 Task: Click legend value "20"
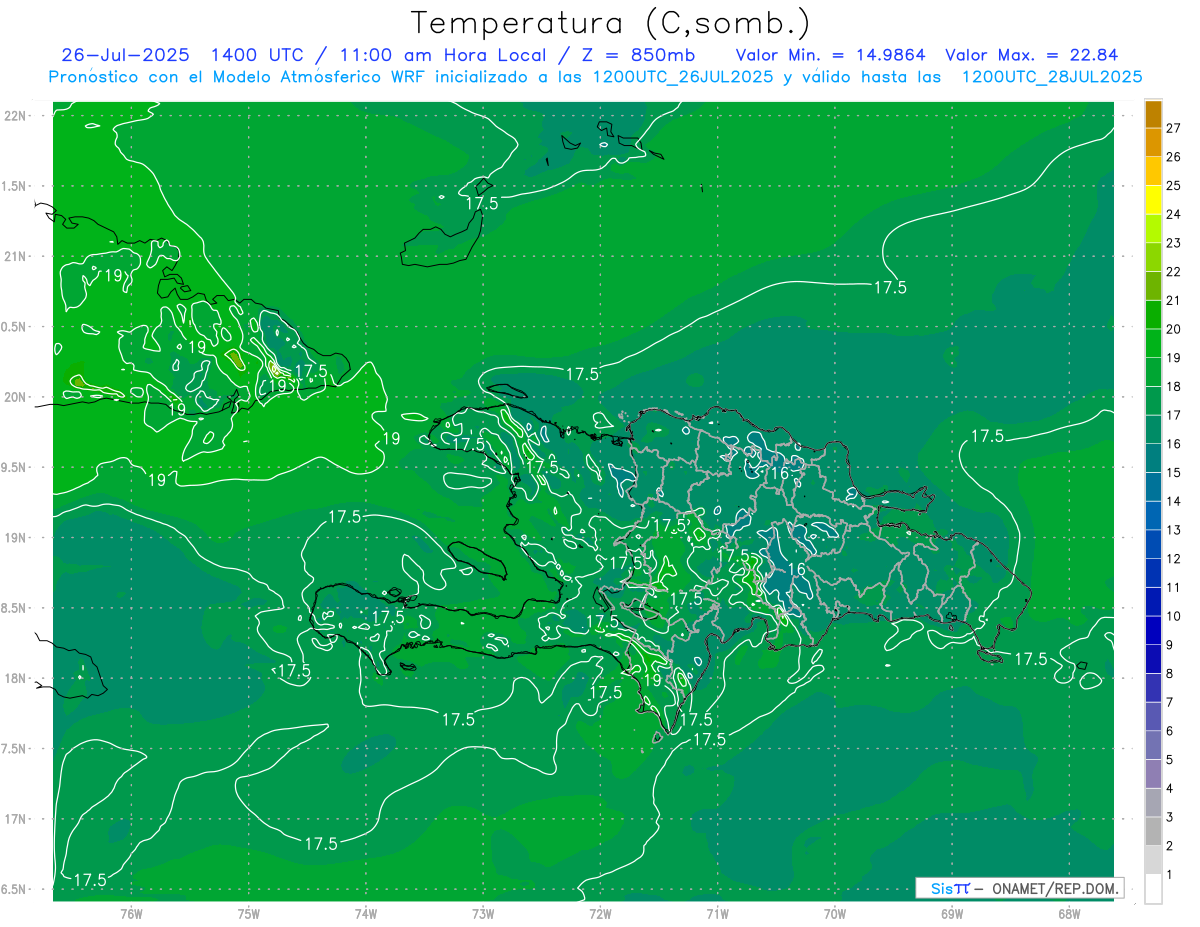(1174, 329)
